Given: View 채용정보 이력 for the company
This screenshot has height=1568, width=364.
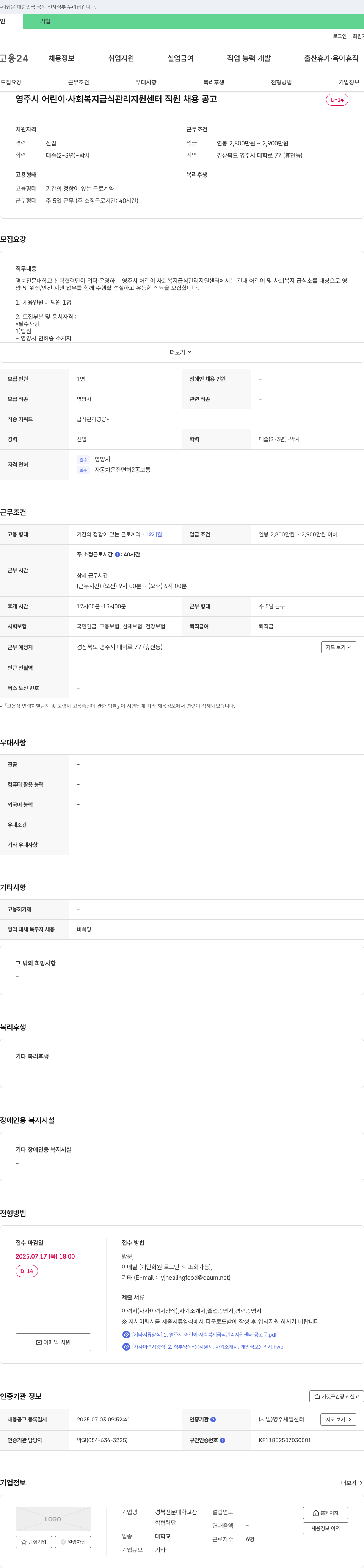Looking at the screenshot, I should (x=326, y=1529).
